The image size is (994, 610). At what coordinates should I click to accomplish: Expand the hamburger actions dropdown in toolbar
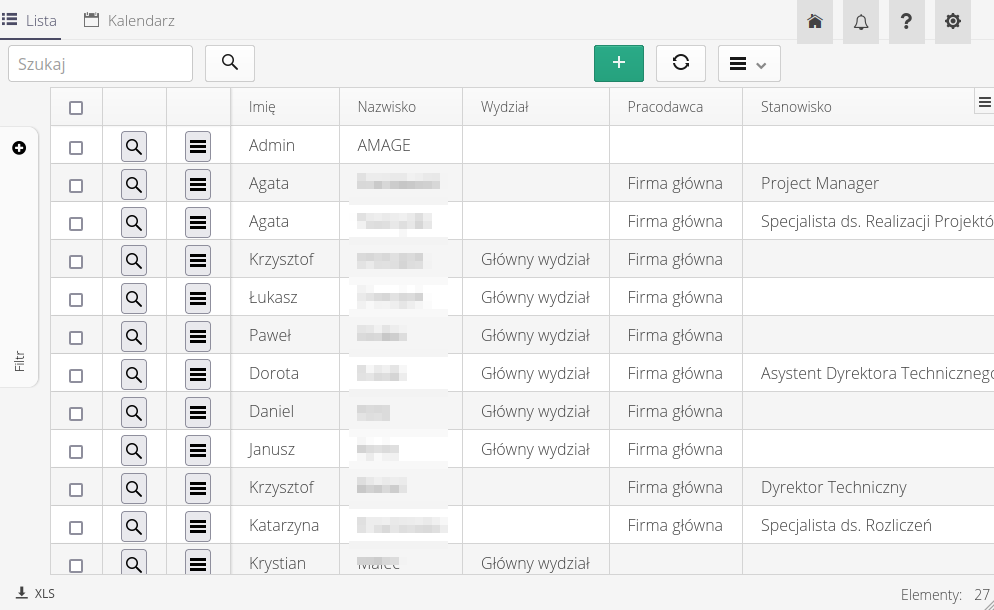click(x=748, y=64)
